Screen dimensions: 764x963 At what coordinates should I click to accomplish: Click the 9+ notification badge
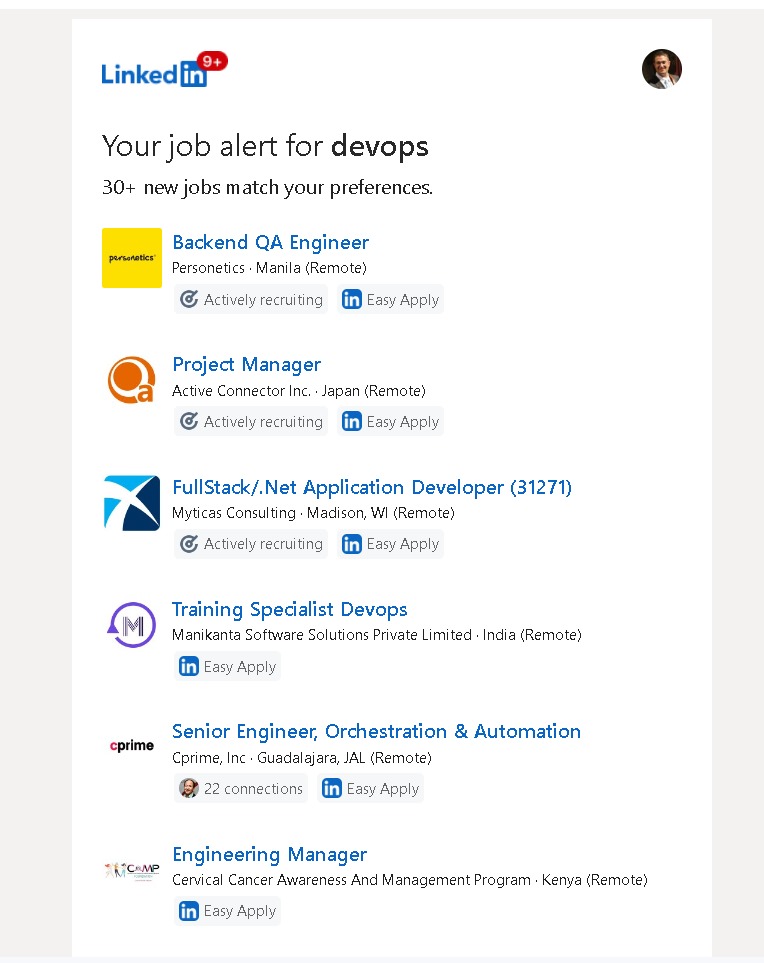(x=212, y=61)
